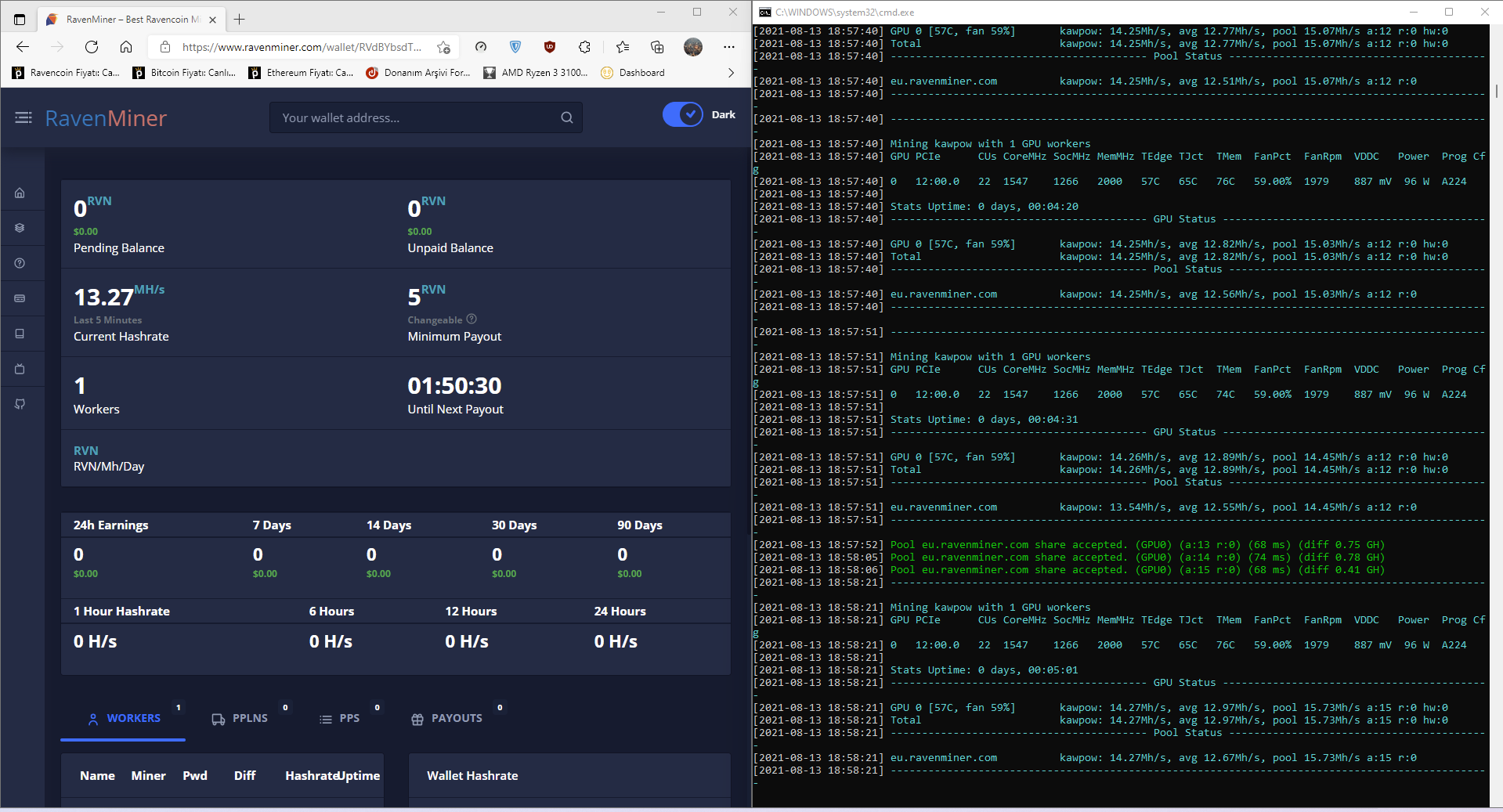
Task: Click the sidebar square panel icon
Action: click(x=20, y=334)
